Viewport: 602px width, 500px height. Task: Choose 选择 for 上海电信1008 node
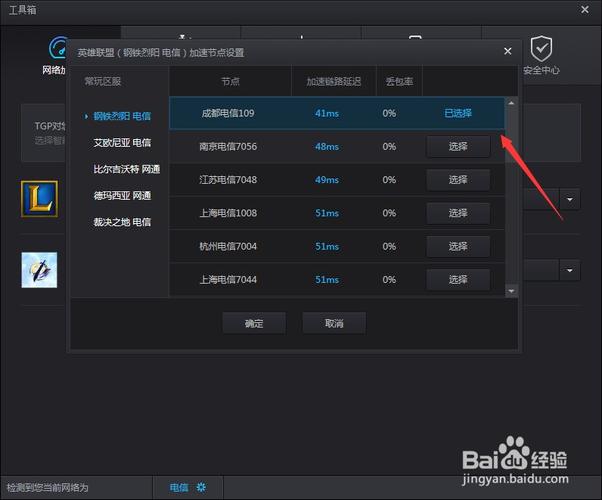[458, 213]
